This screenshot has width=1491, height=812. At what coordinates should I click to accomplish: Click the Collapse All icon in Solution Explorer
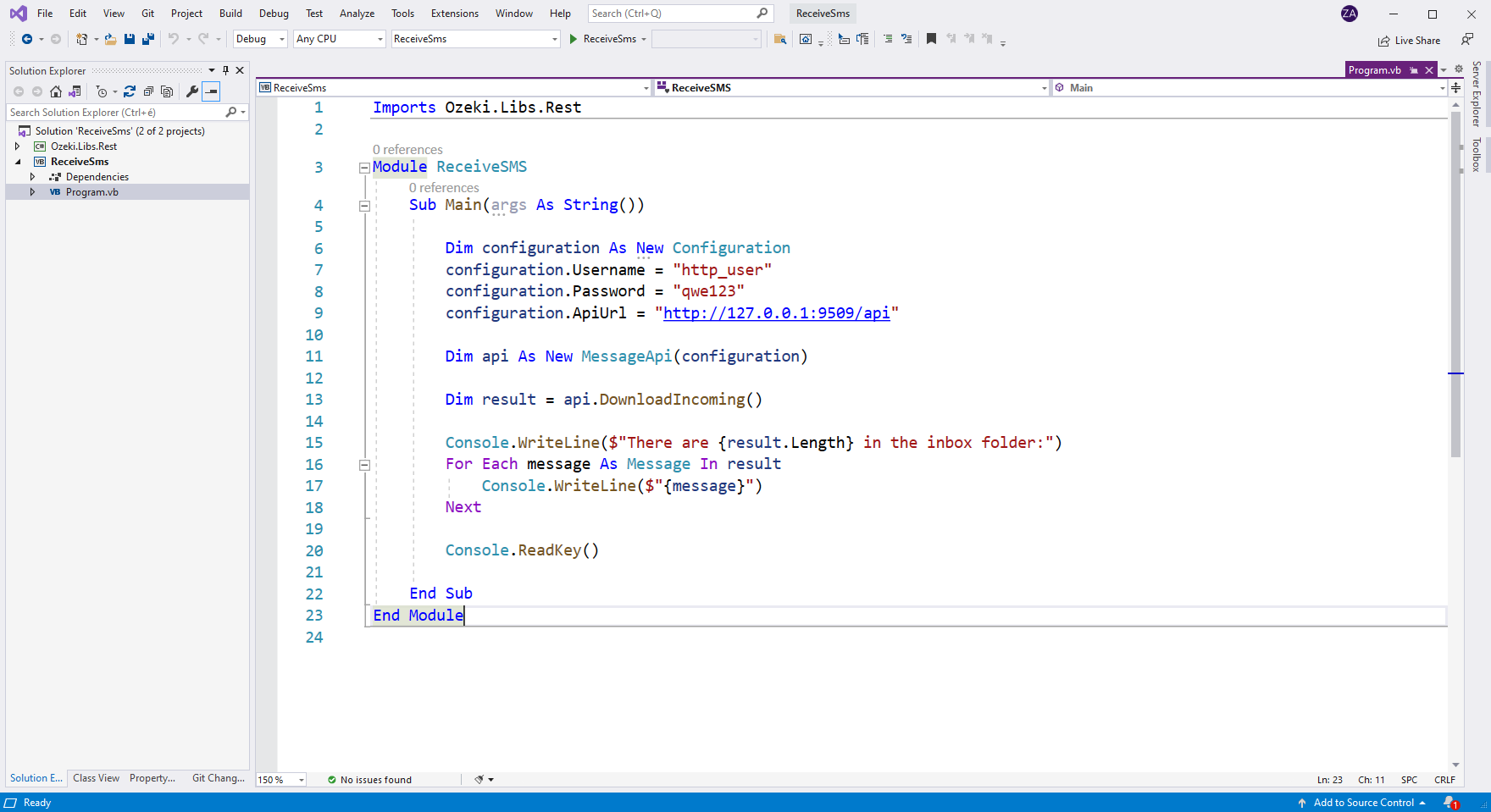pyautogui.click(x=148, y=91)
